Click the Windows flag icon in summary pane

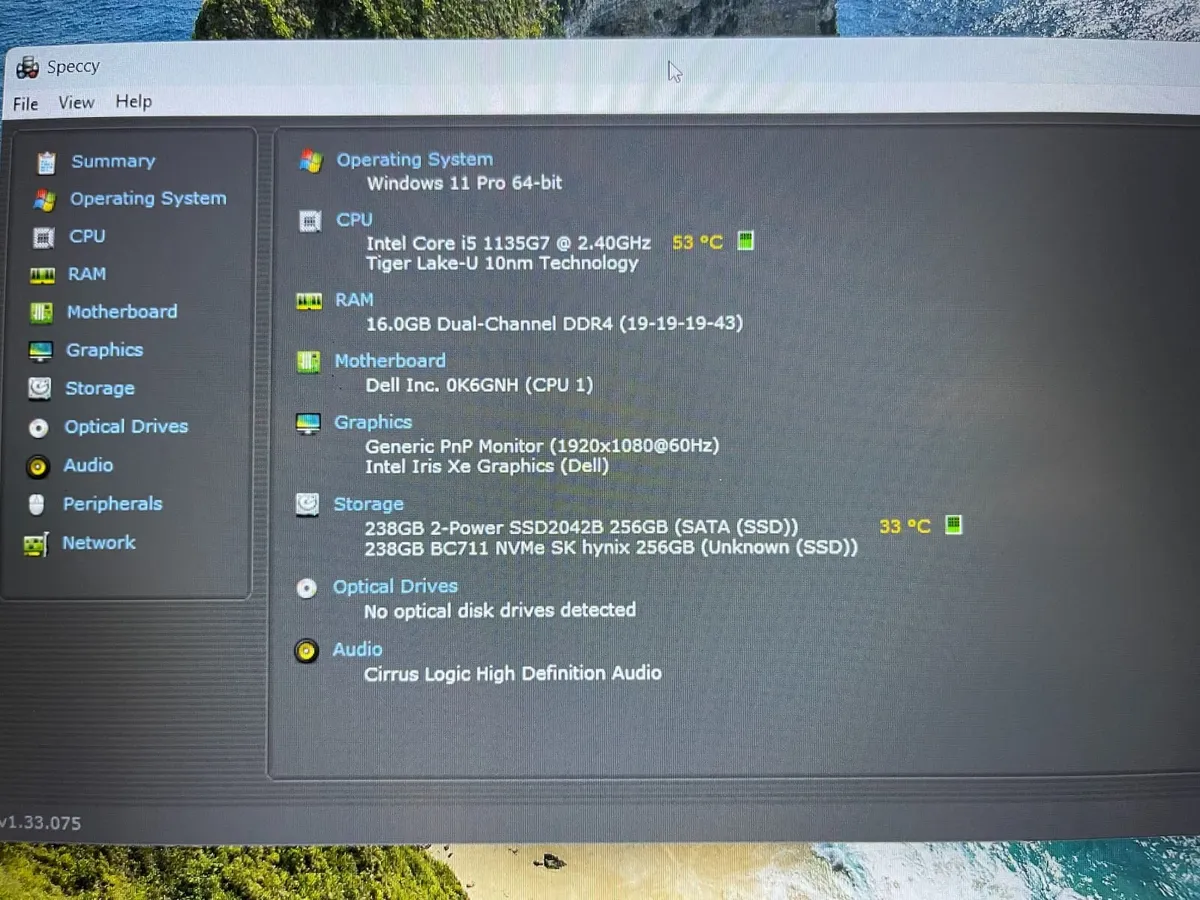pyautogui.click(x=311, y=161)
